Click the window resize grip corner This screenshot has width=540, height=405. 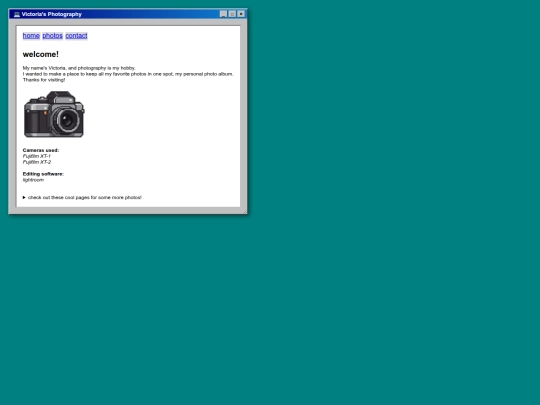click(245, 212)
